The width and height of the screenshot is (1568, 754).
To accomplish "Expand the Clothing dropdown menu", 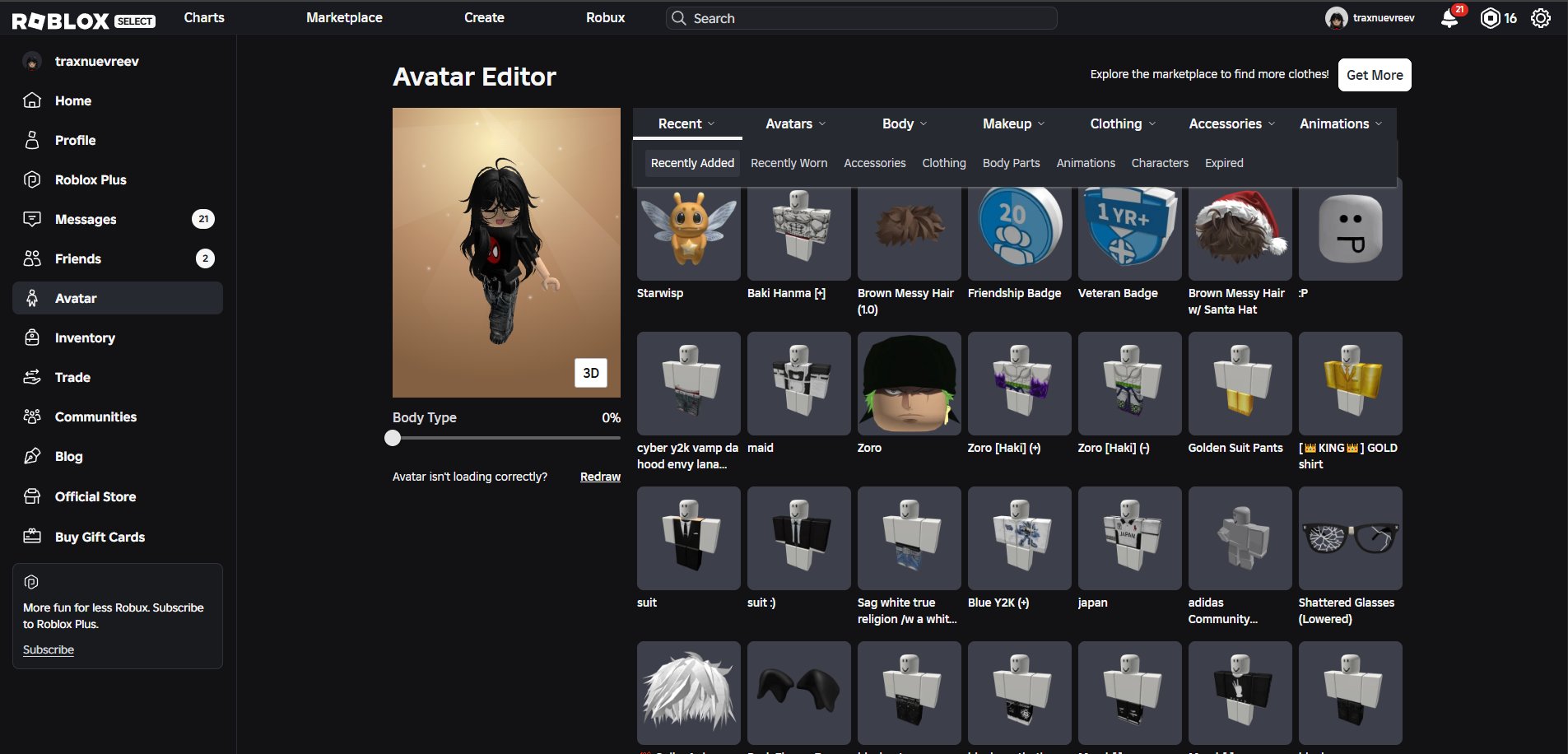I will click(1123, 123).
